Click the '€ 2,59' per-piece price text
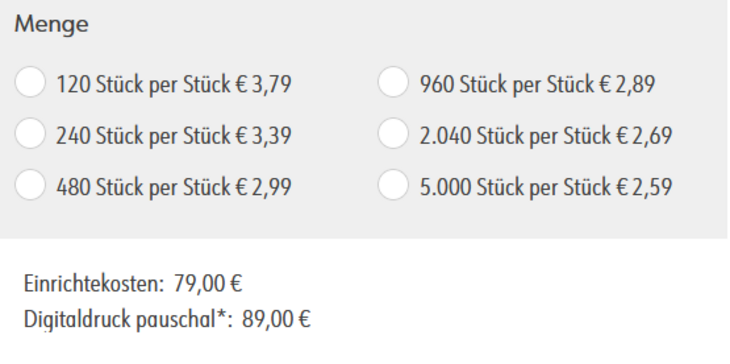 [645, 188]
